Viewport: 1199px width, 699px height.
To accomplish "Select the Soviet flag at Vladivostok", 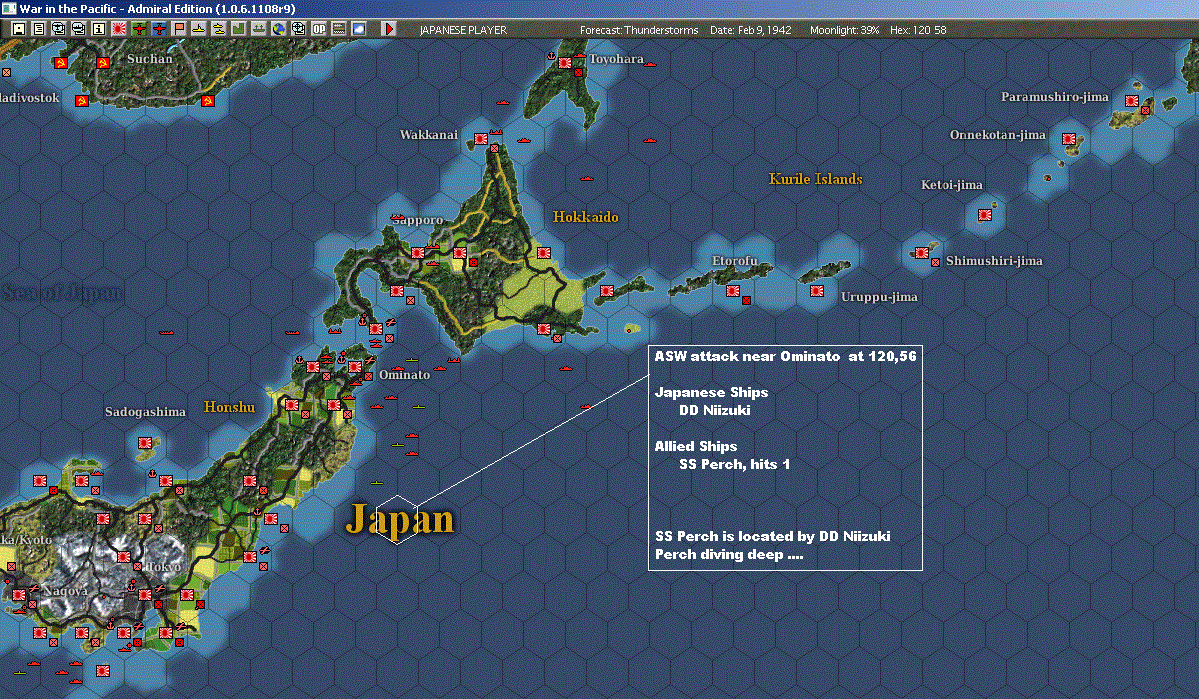I will [x=82, y=100].
